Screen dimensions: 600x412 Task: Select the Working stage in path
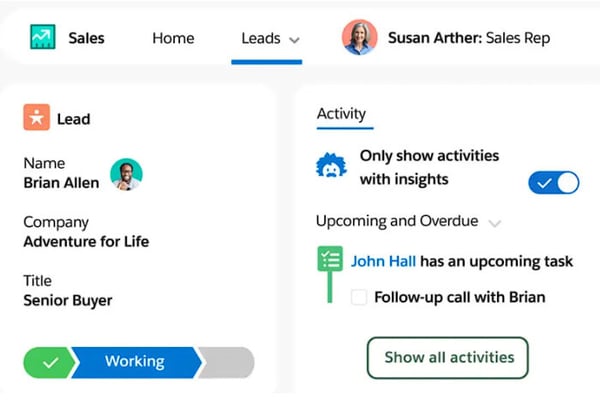point(134,361)
